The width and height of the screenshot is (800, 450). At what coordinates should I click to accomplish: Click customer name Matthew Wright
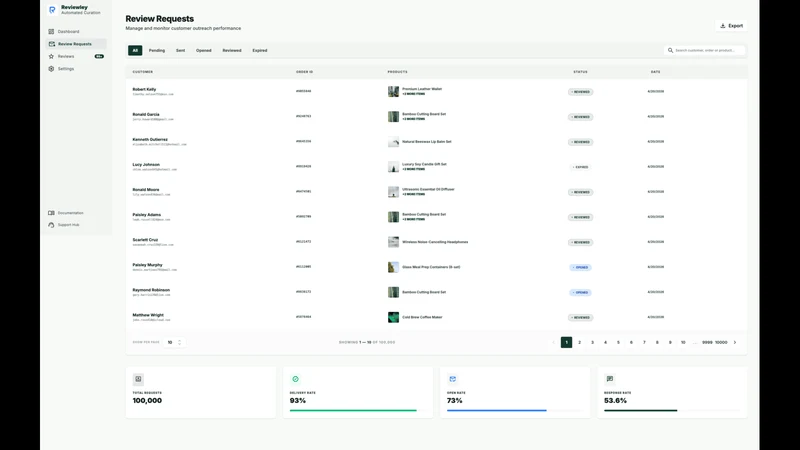[x=148, y=315]
